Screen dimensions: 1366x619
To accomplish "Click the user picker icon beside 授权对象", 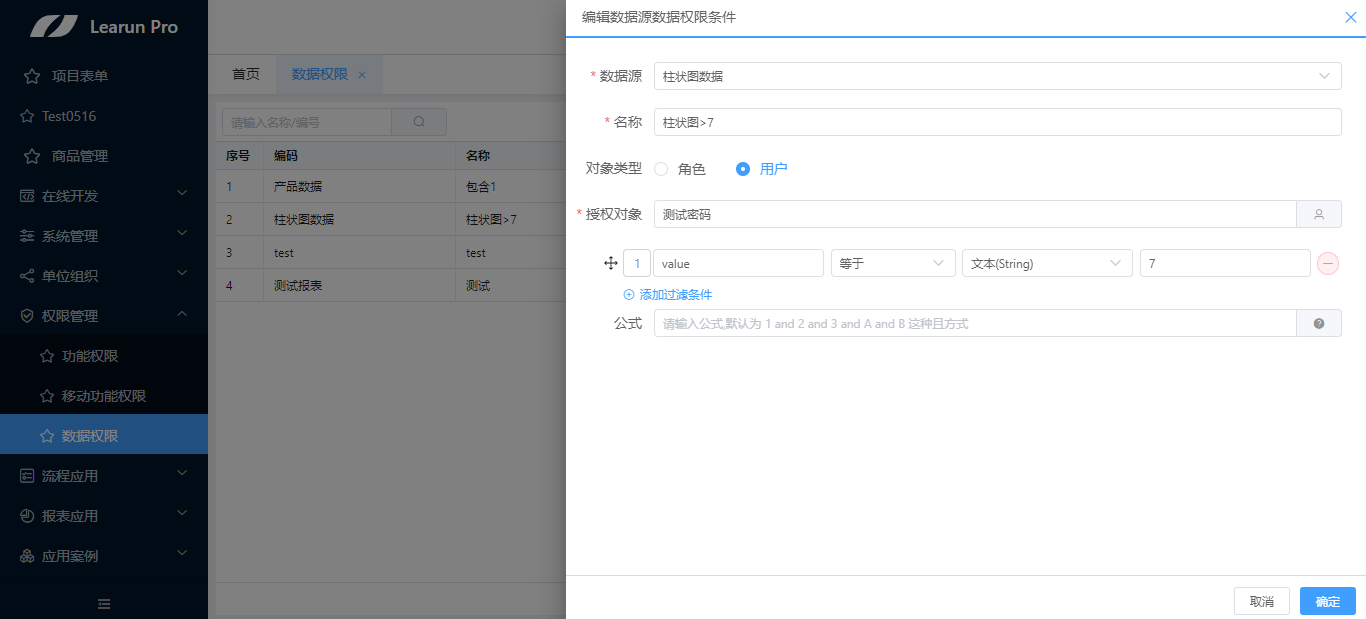I will pyautogui.click(x=1318, y=214).
